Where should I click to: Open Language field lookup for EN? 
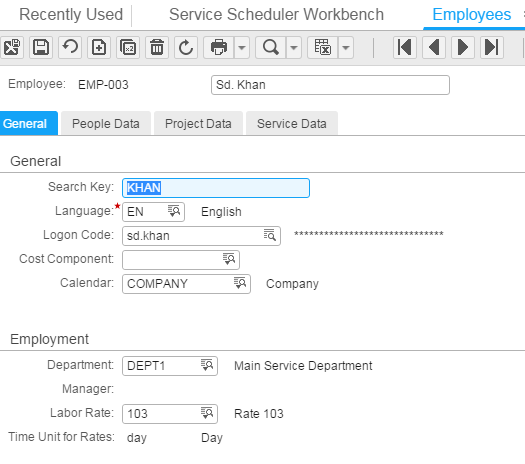[174, 211]
